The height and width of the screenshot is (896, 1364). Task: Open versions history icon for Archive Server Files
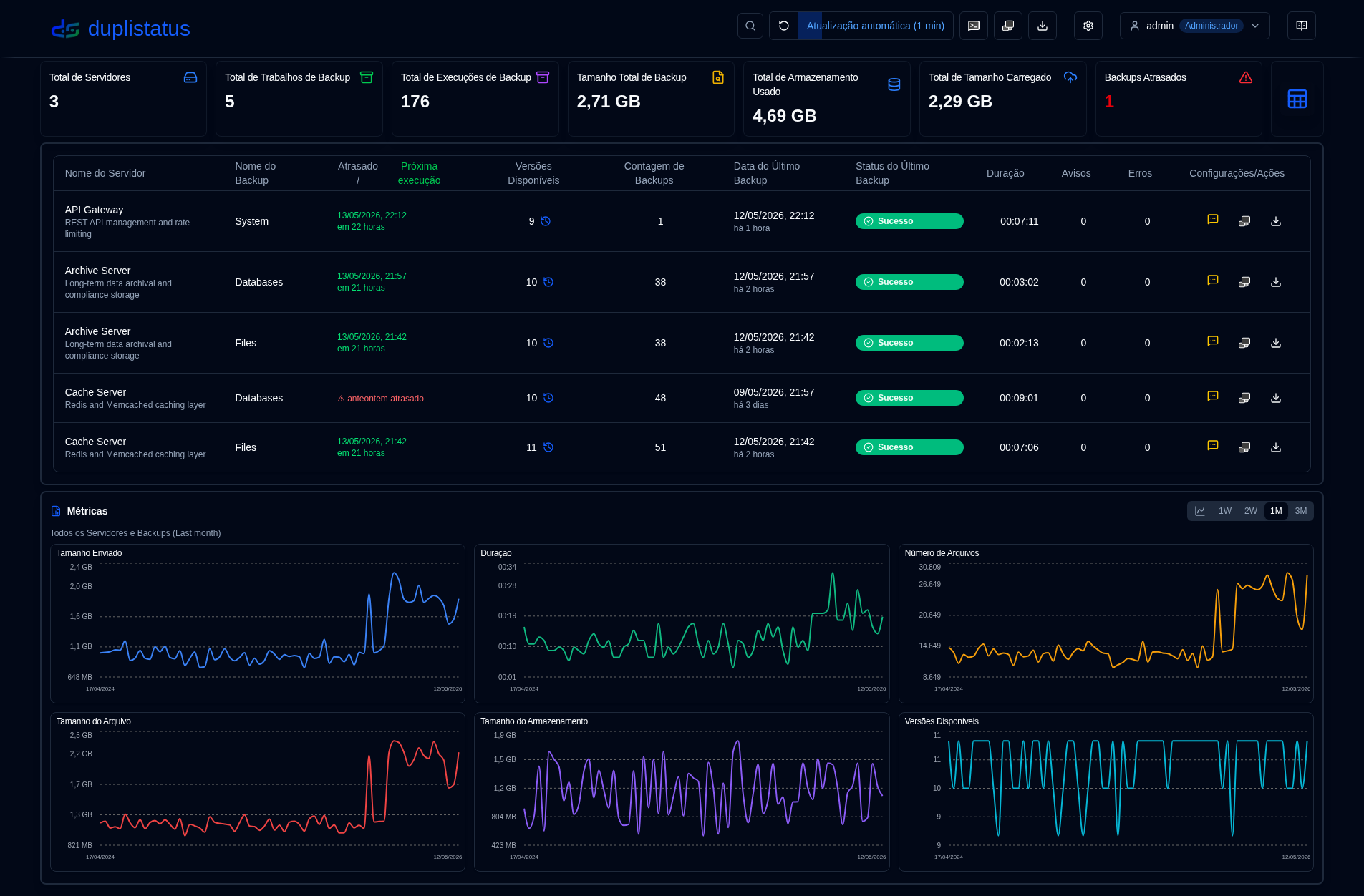pyautogui.click(x=548, y=343)
